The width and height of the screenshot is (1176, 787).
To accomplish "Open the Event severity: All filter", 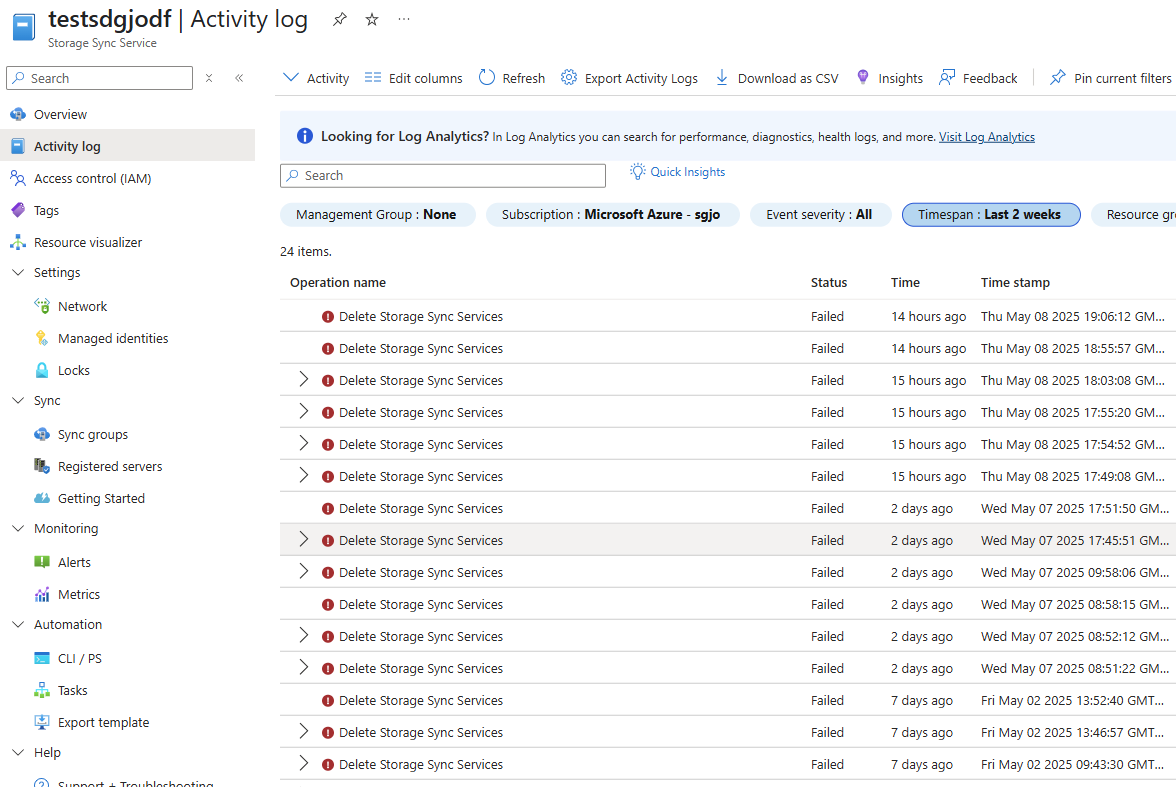I will click(820, 215).
